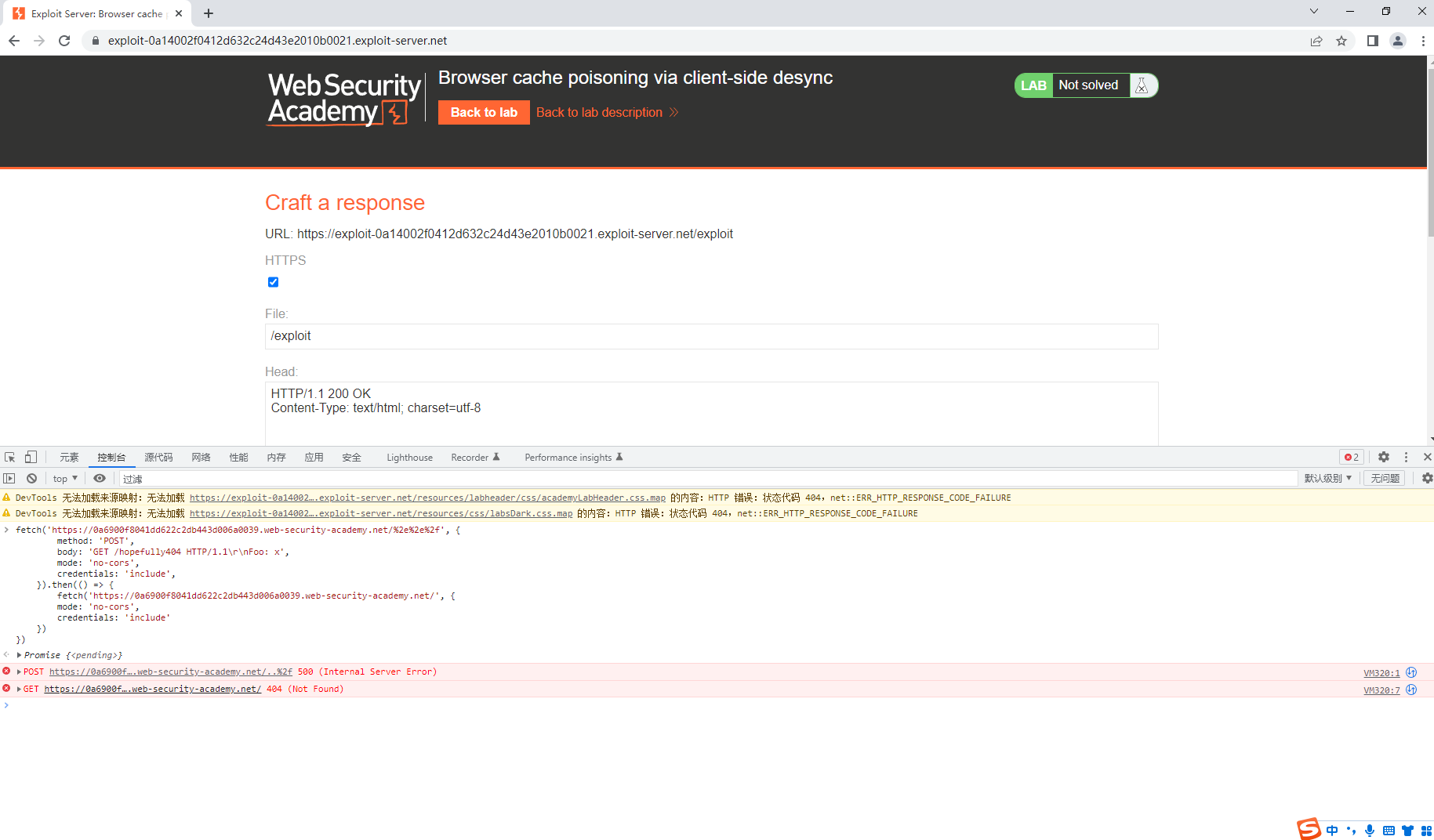Open the VM320:1 source link
Viewport: 1434px width, 840px height.
[x=1381, y=673]
